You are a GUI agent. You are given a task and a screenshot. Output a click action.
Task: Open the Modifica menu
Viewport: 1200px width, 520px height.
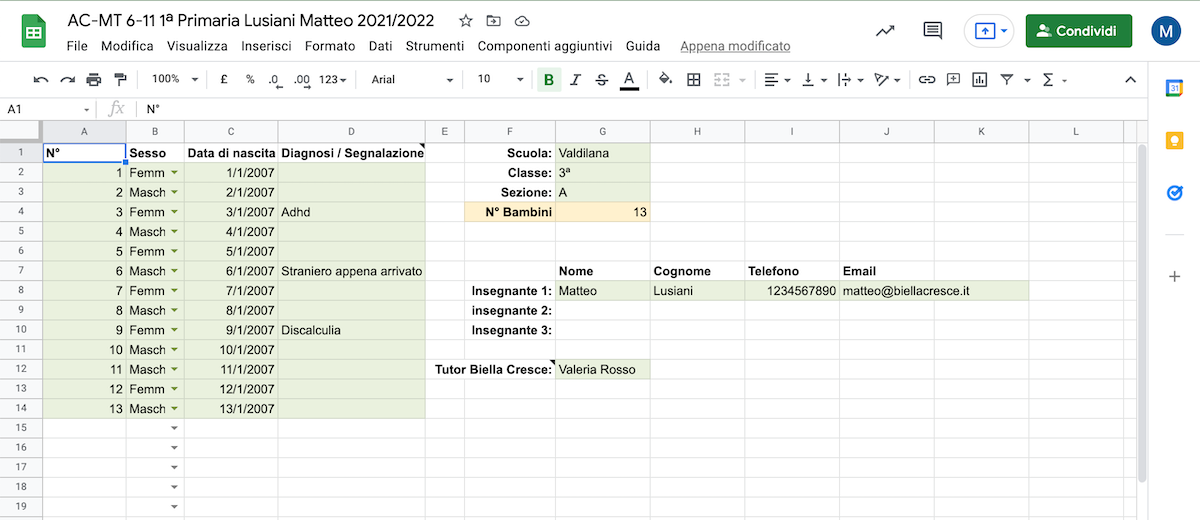[127, 46]
